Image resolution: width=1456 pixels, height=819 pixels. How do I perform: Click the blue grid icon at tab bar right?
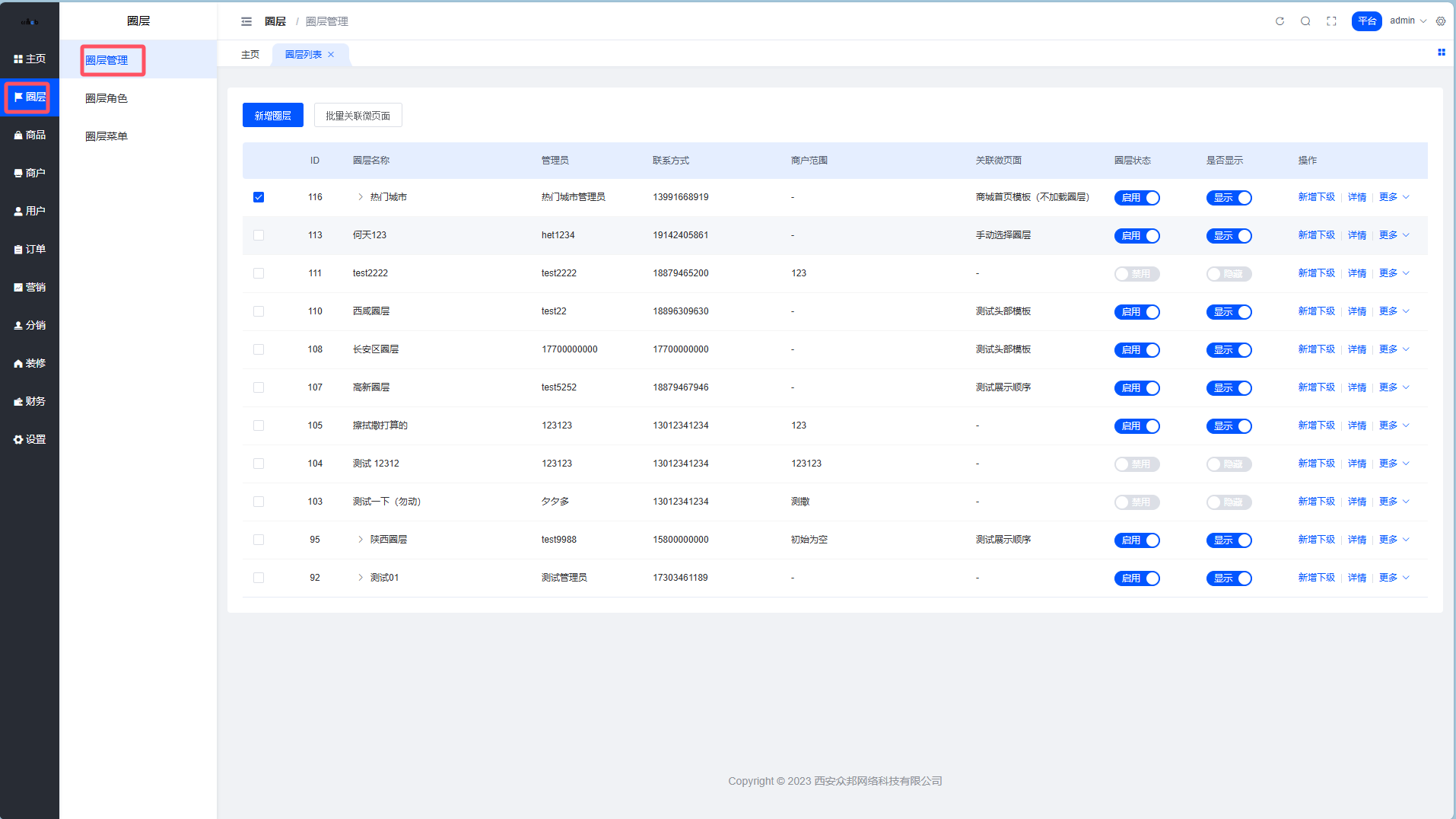tap(1441, 53)
